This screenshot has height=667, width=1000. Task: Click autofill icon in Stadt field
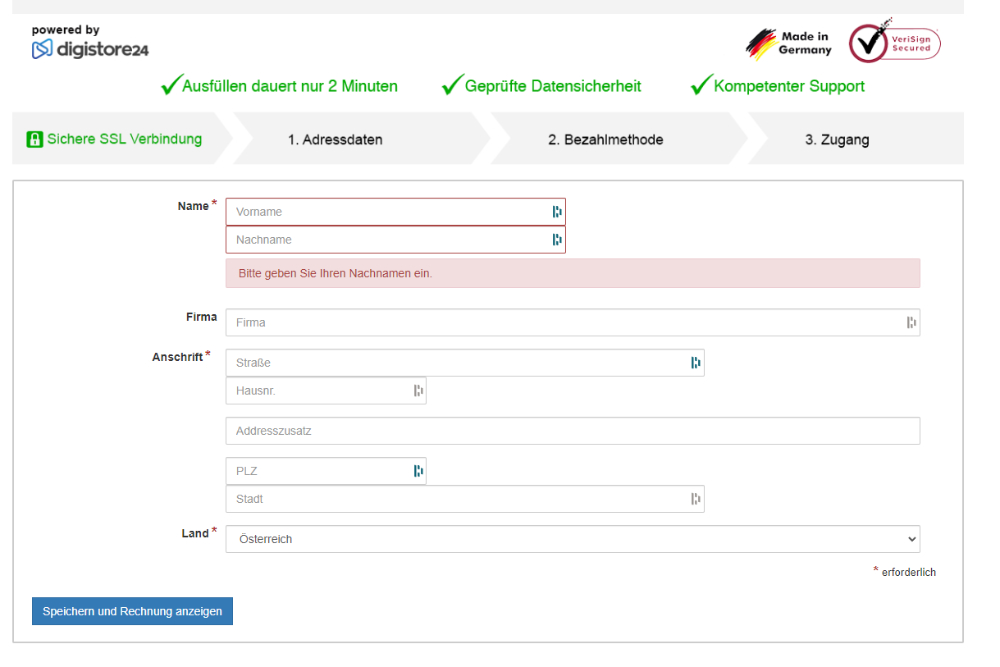pos(696,499)
